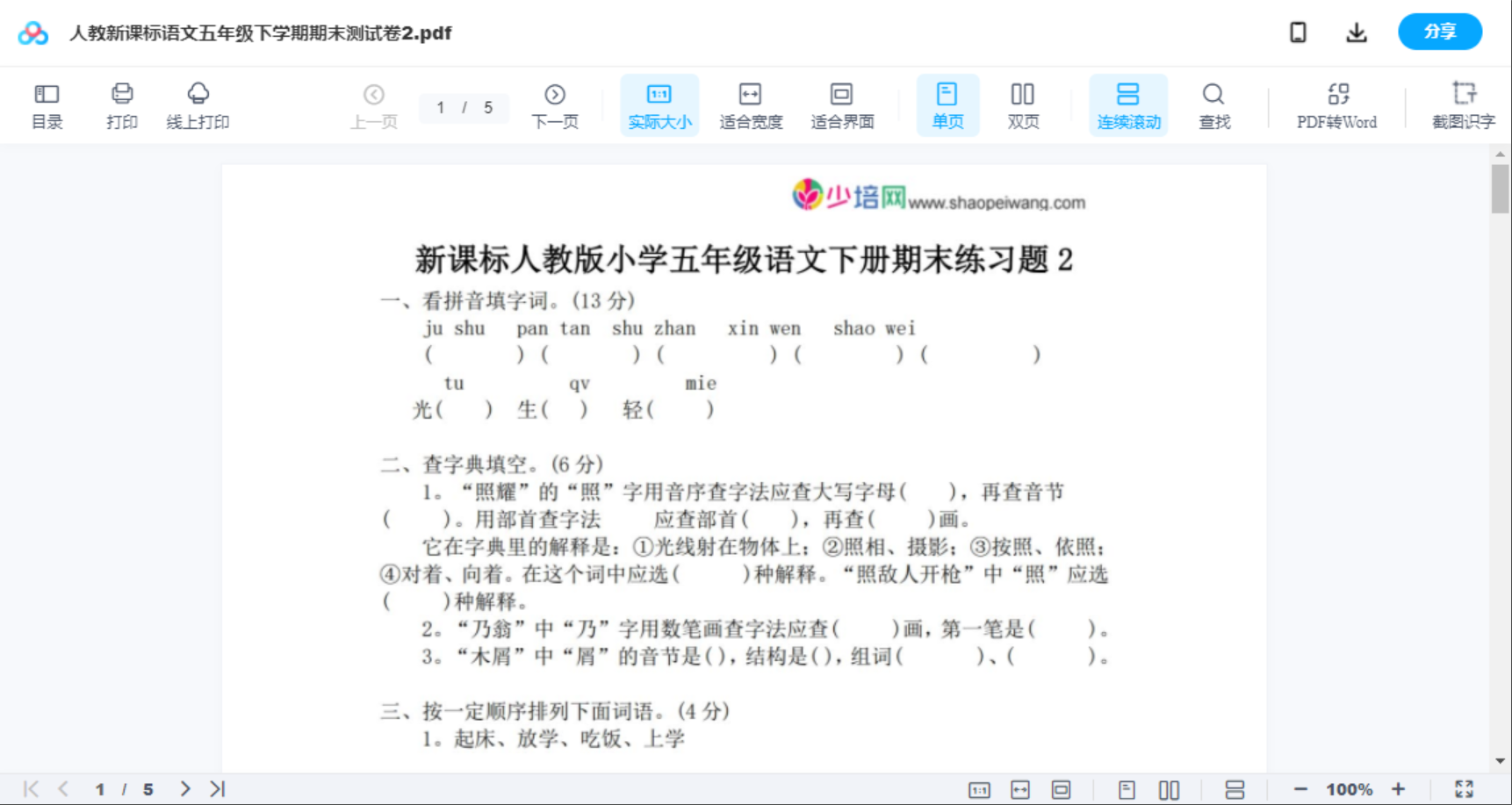
Task: Toggle 连续滚动 continuous scrolling mode
Action: (1128, 104)
